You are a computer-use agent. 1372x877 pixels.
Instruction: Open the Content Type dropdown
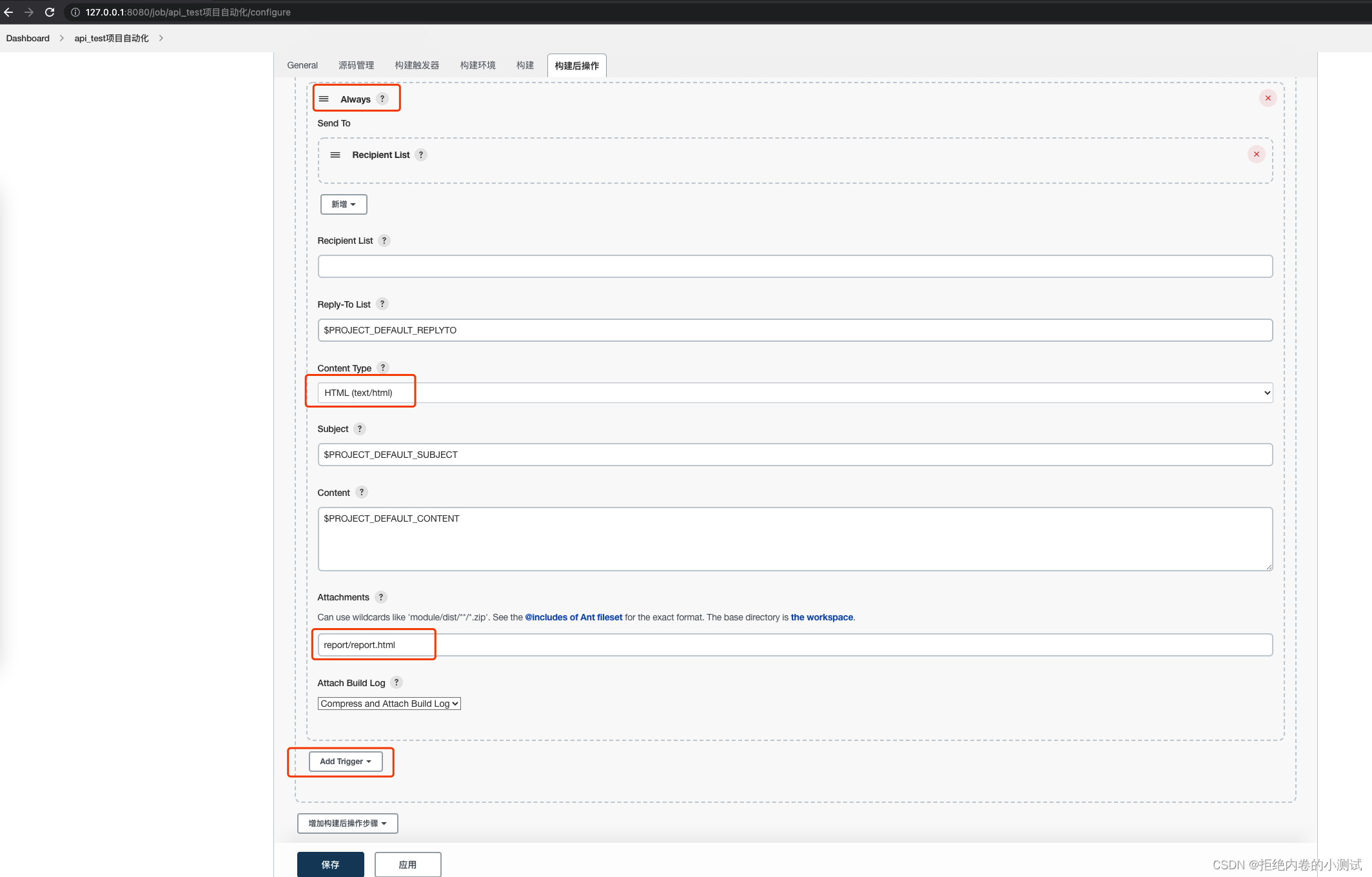click(794, 393)
